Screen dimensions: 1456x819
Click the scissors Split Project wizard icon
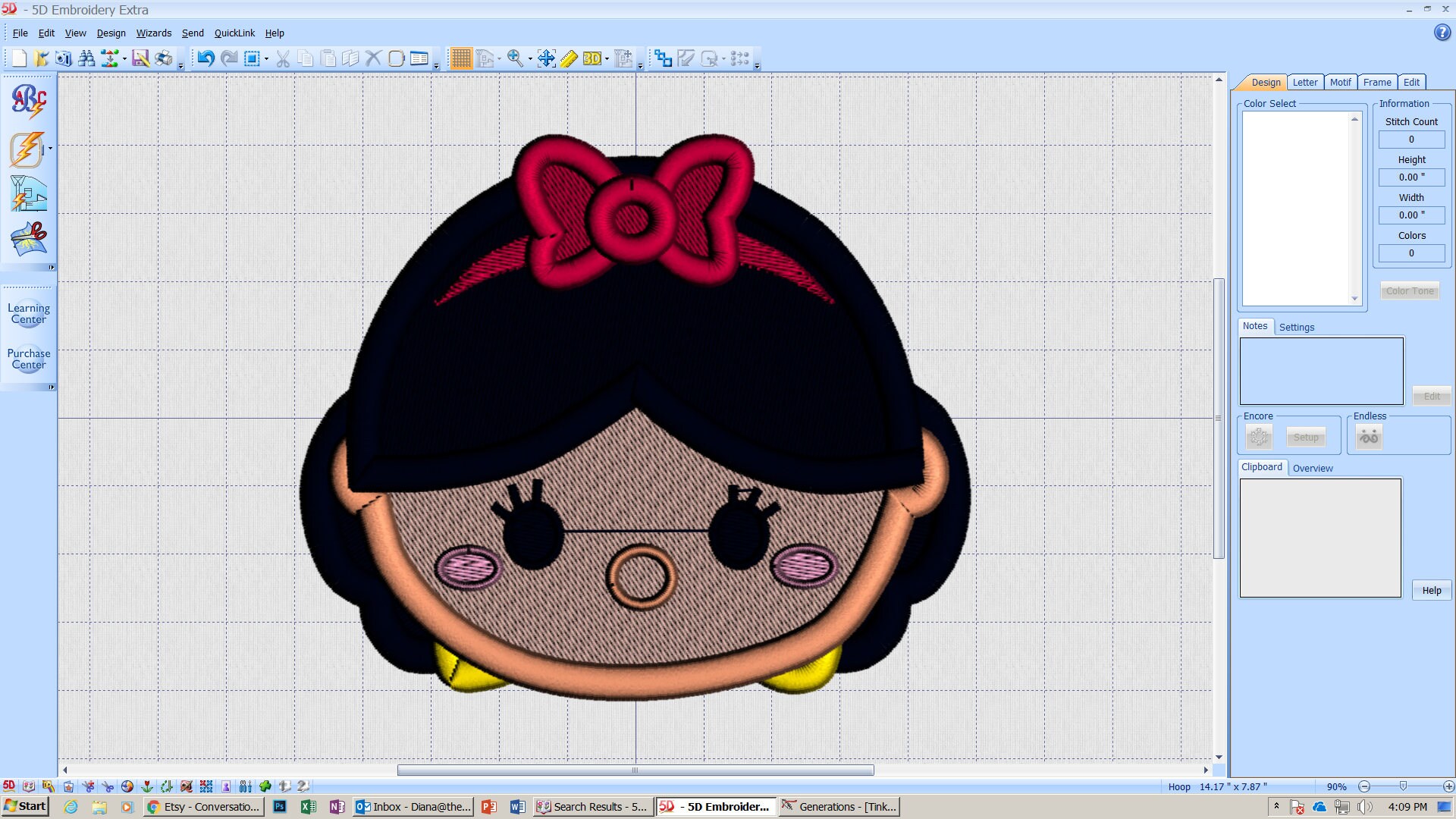coord(29,240)
